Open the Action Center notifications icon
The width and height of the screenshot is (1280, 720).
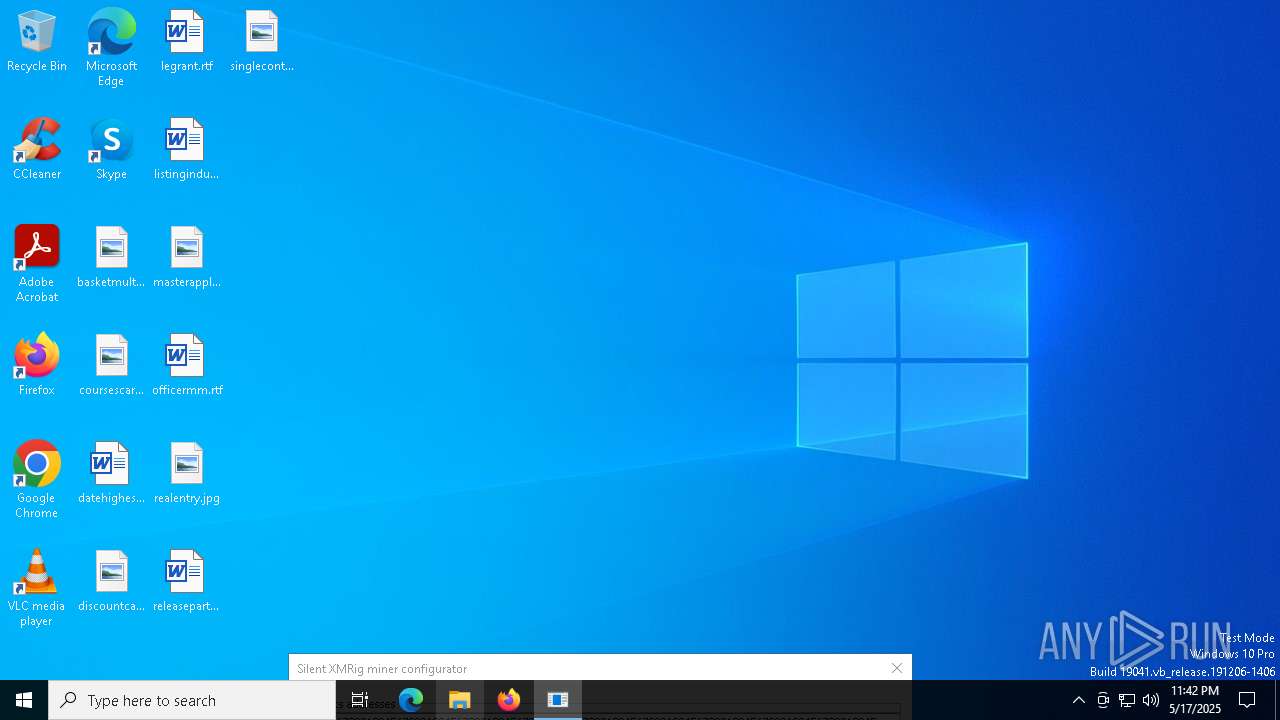pyautogui.click(x=1248, y=700)
